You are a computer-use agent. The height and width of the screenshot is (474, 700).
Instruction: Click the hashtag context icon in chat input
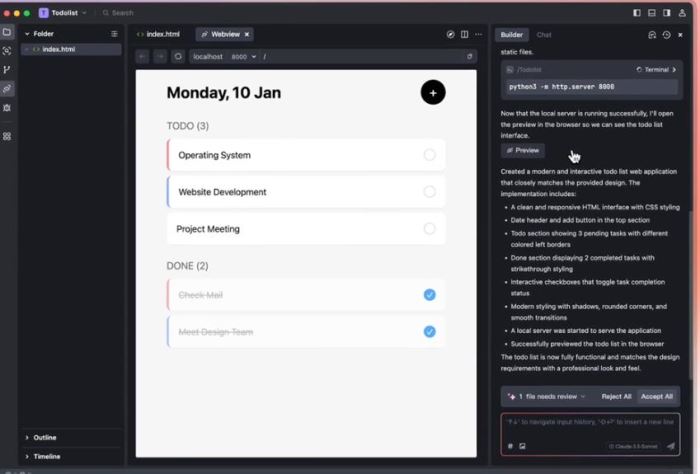(510, 446)
